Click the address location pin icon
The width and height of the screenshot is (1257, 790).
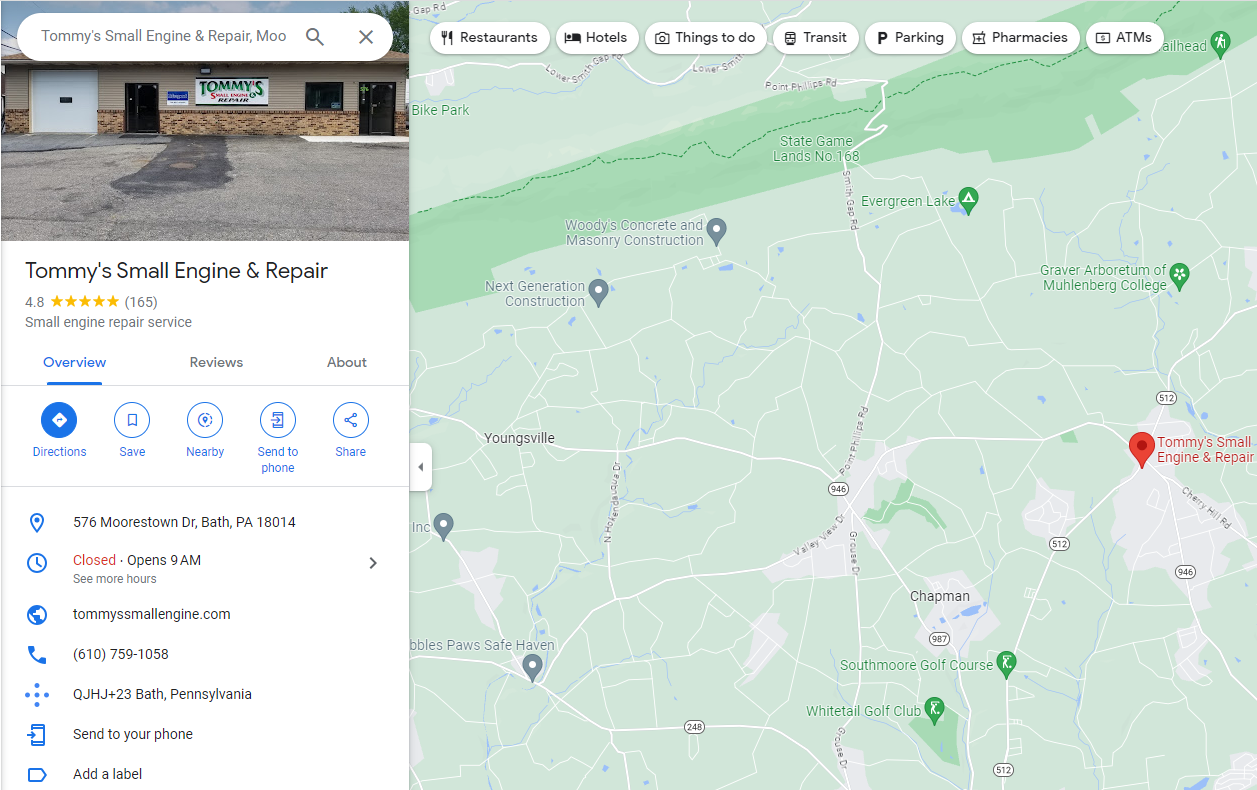click(37, 522)
